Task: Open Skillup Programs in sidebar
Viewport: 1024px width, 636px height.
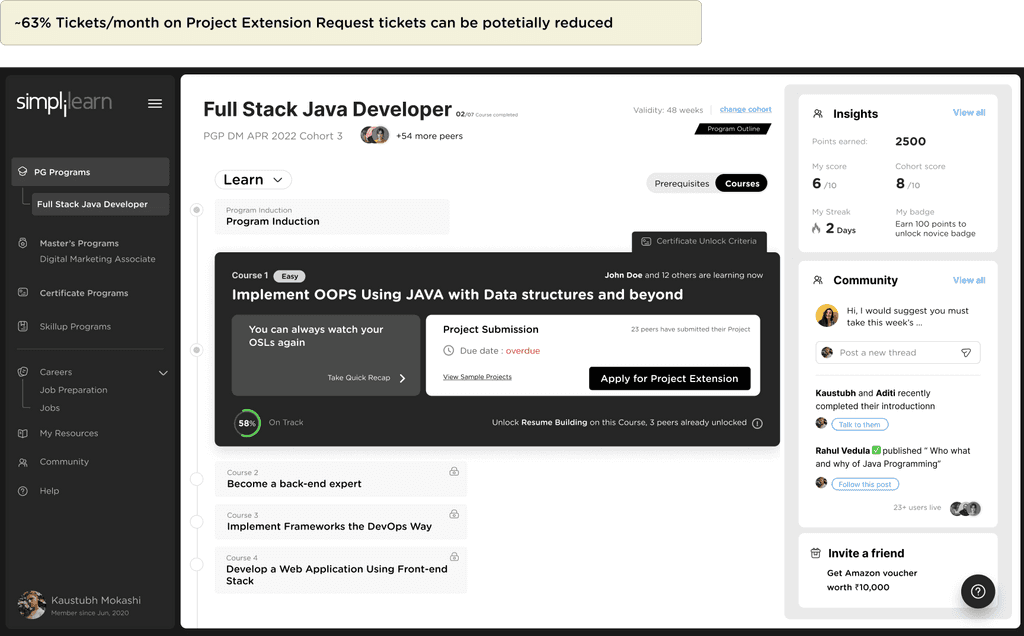Action: click(75, 326)
